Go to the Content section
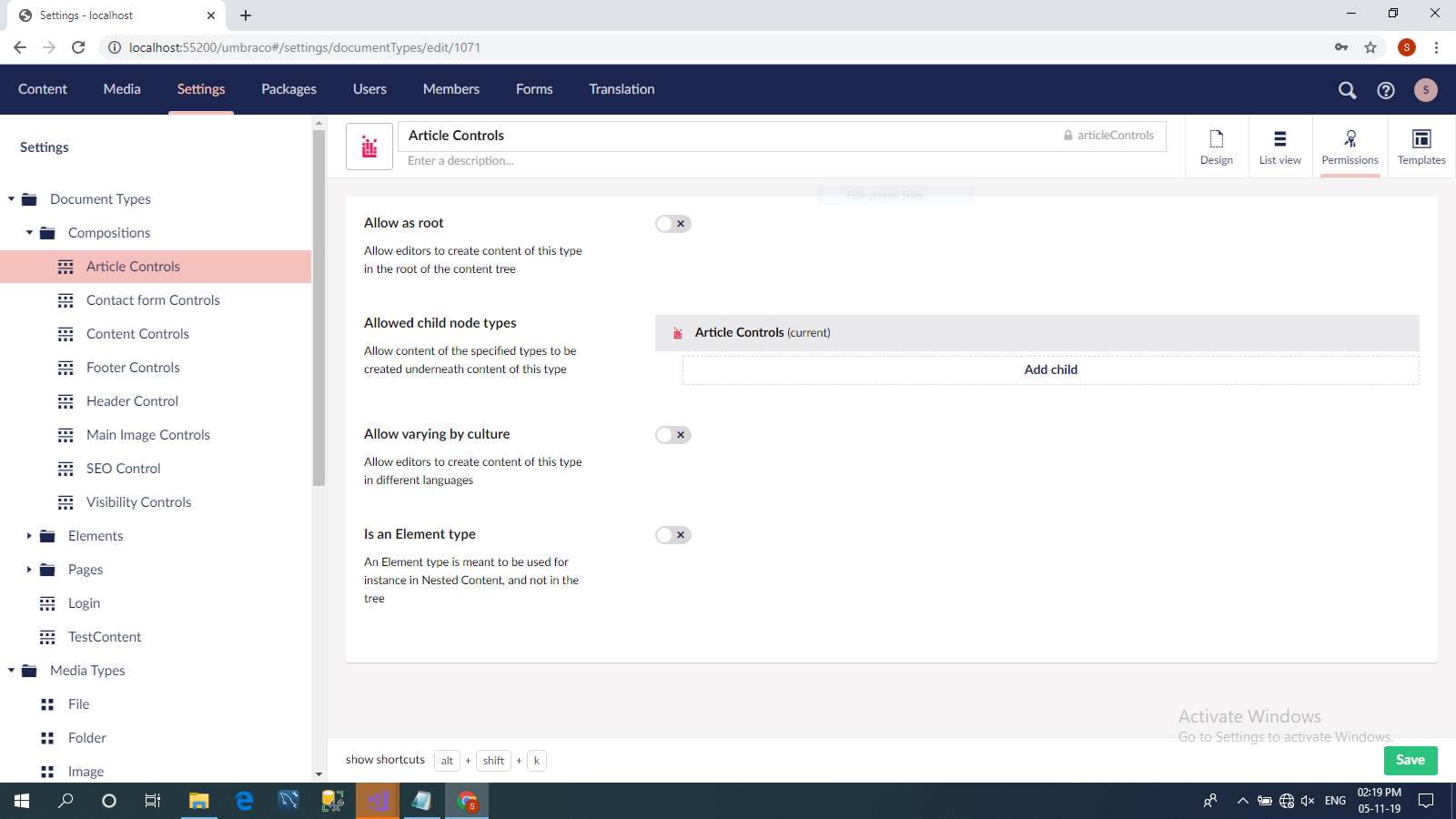Viewport: 1456px width, 819px height. point(43,89)
